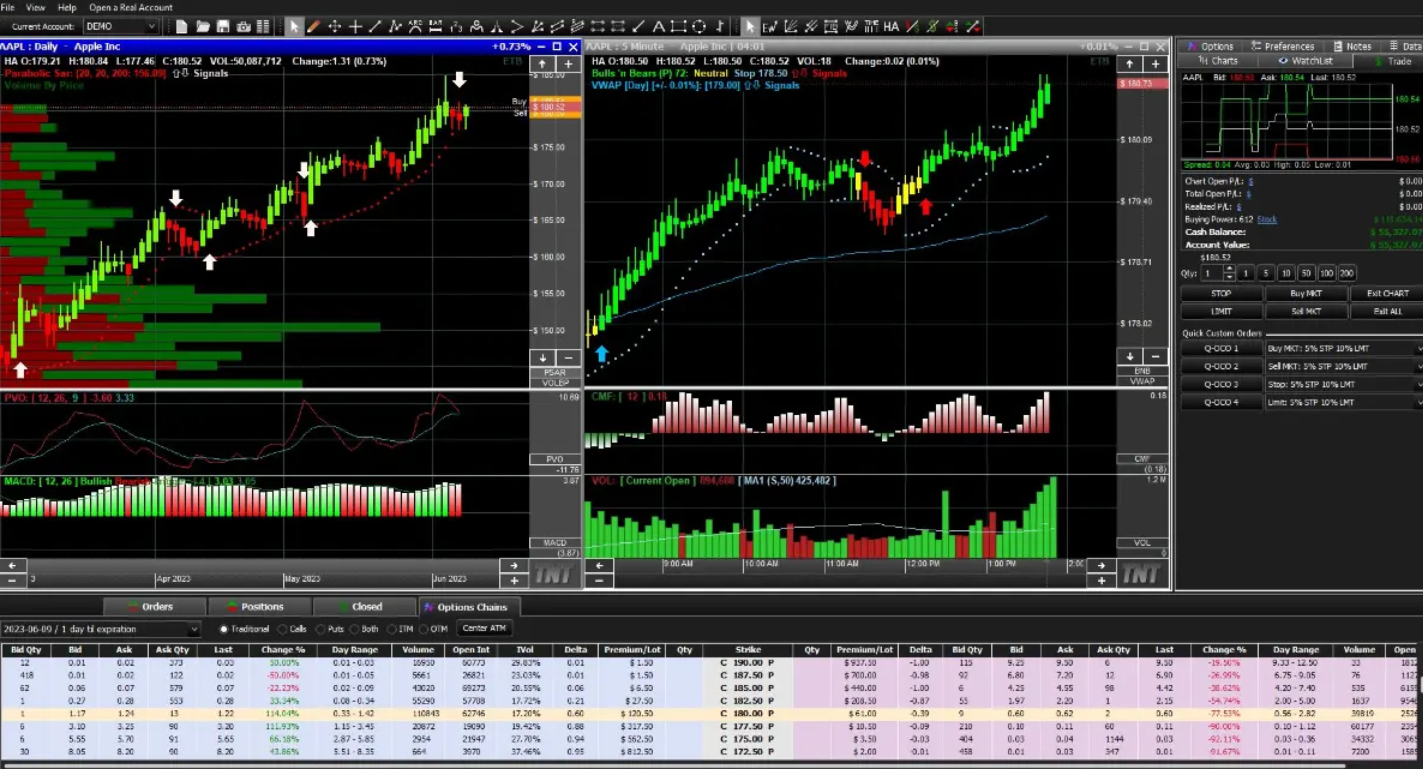Open the Options Chains tab
Screen dimensions: 1423x769
click(x=470, y=606)
